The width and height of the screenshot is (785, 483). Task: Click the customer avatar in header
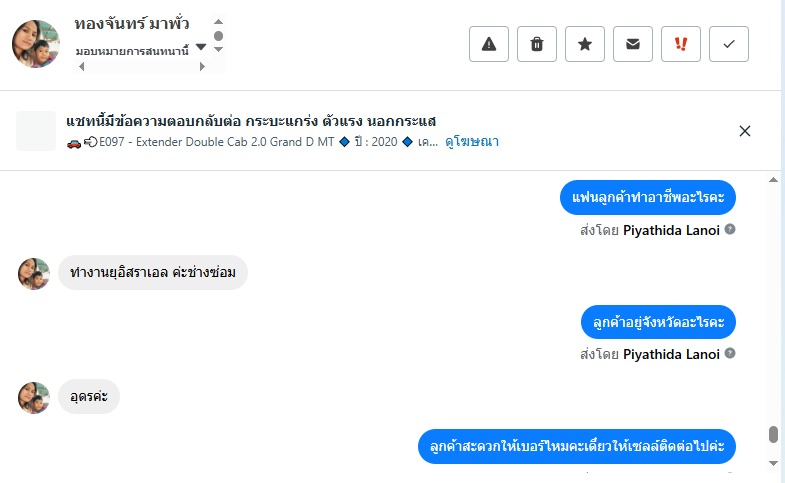point(36,44)
